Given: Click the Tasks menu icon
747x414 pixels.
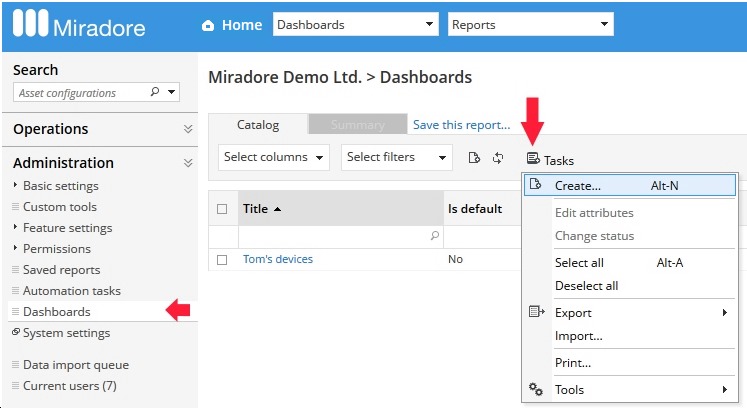Looking at the screenshot, I should tap(533, 159).
